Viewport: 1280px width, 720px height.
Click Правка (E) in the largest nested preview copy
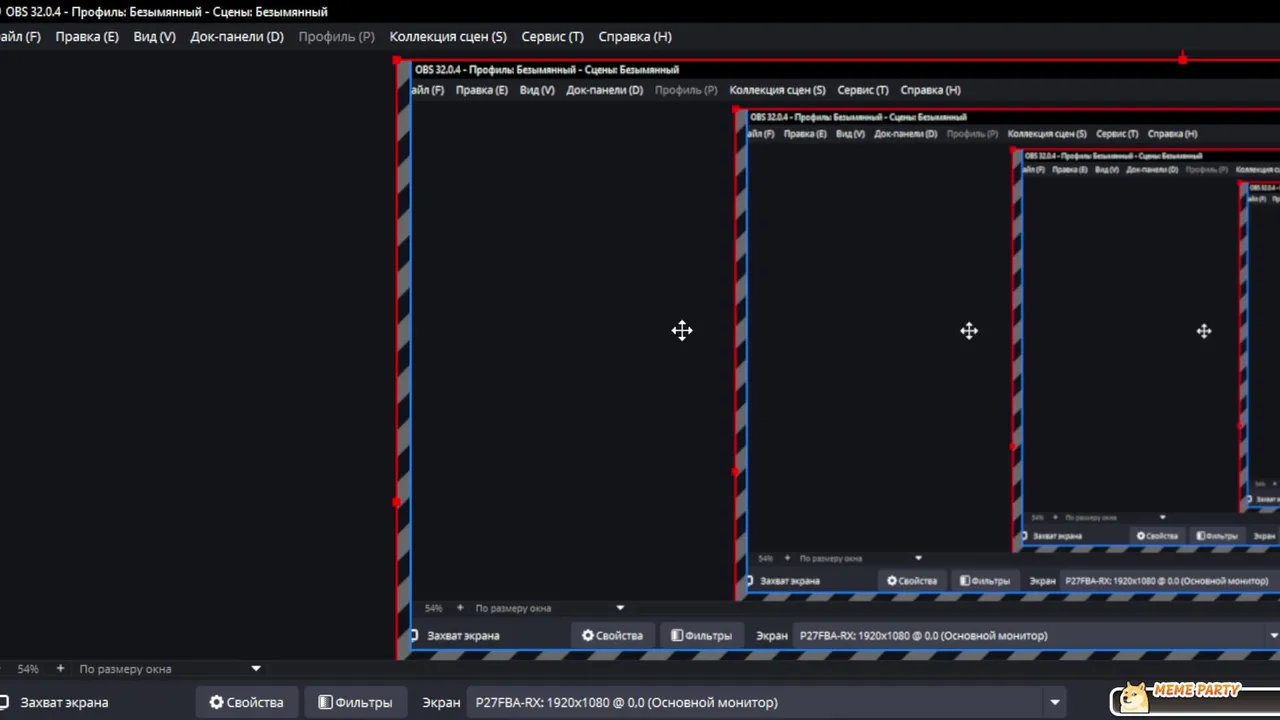pos(481,90)
